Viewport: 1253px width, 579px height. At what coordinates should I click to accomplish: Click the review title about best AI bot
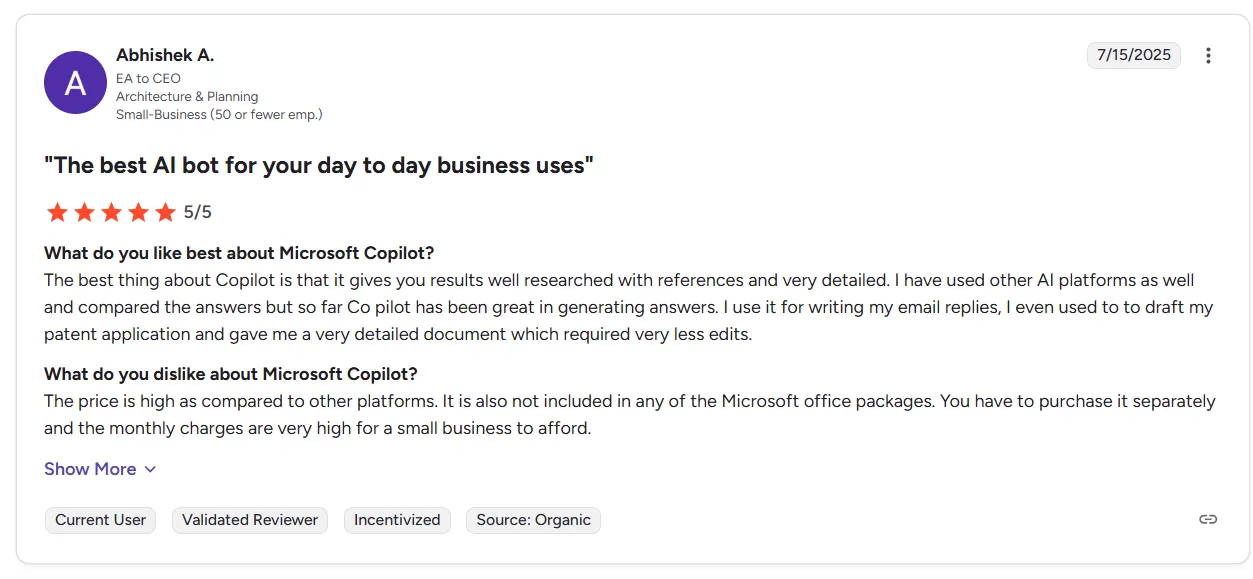click(319, 165)
